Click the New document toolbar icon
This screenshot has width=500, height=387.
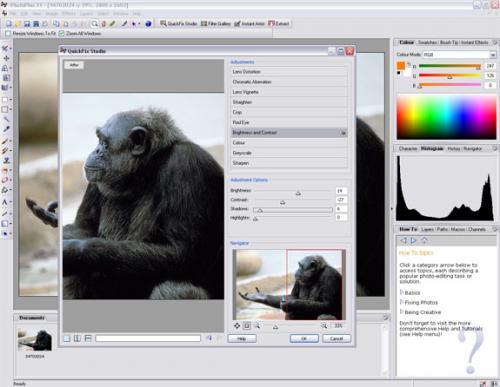(x=9, y=24)
